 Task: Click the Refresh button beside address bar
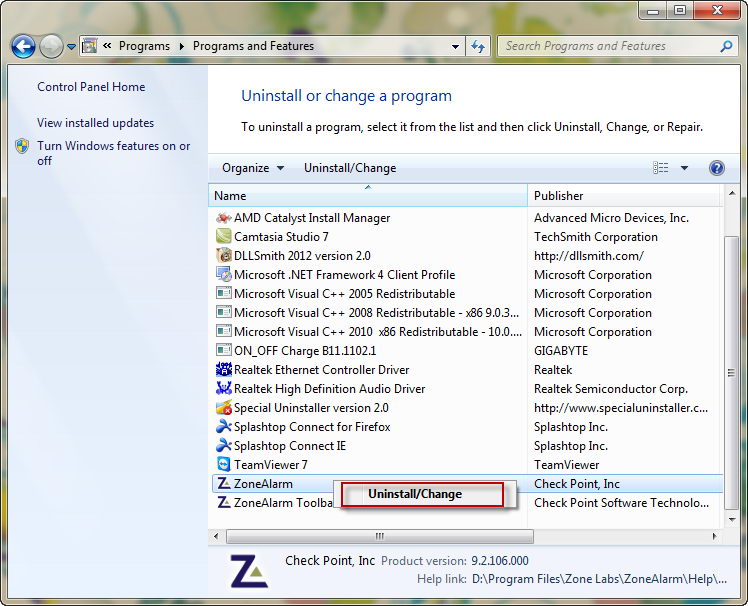(x=478, y=46)
